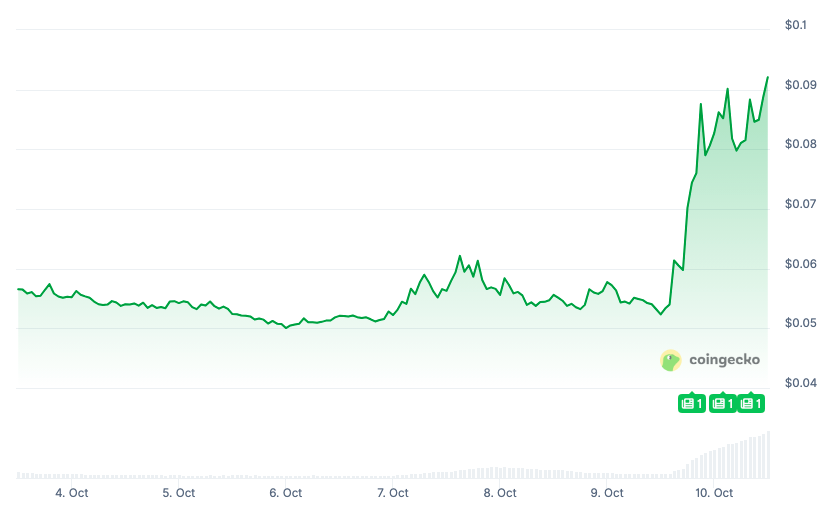Select the 10. Oct date label

714,493
